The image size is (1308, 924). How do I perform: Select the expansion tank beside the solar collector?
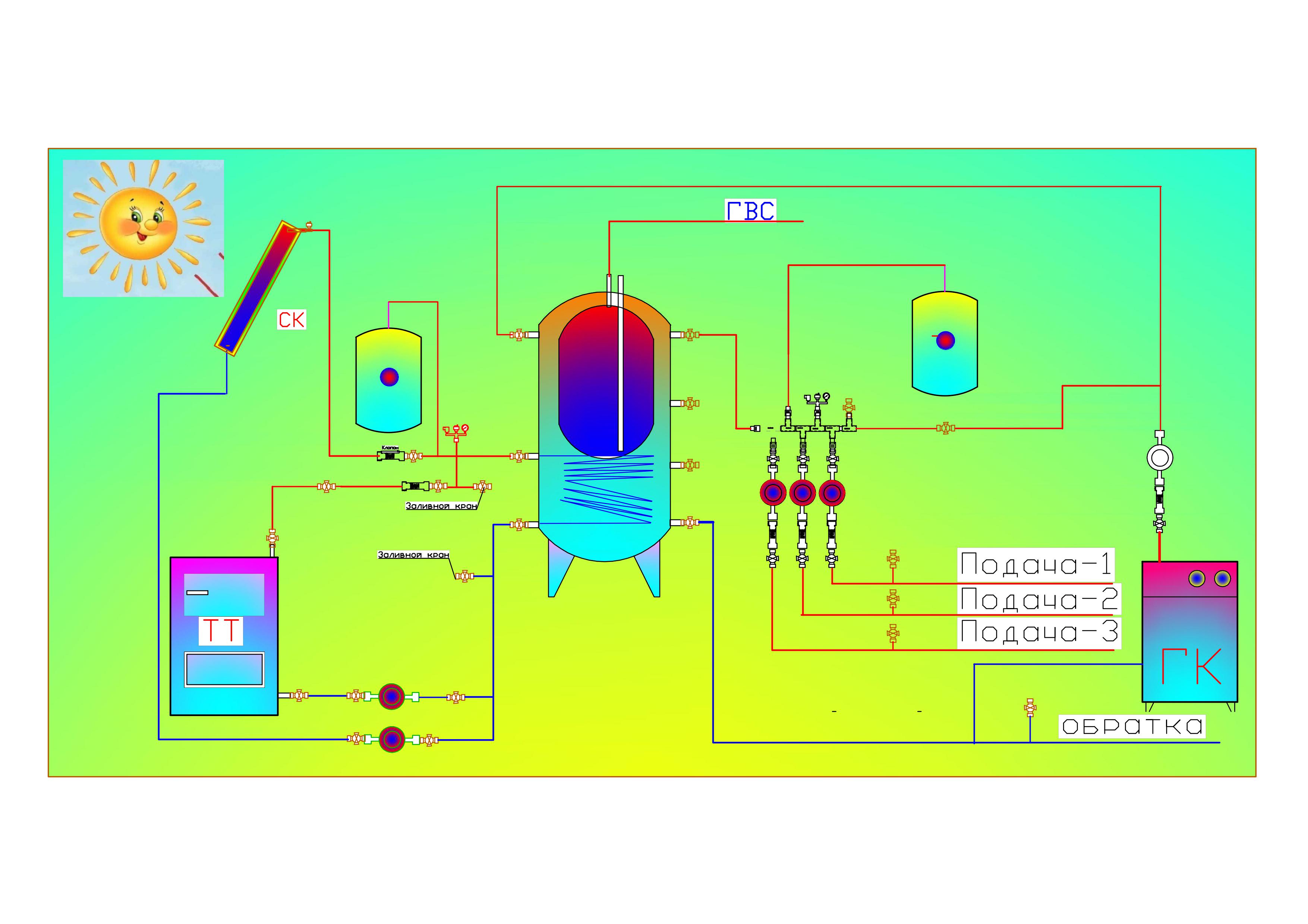tap(388, 380)
